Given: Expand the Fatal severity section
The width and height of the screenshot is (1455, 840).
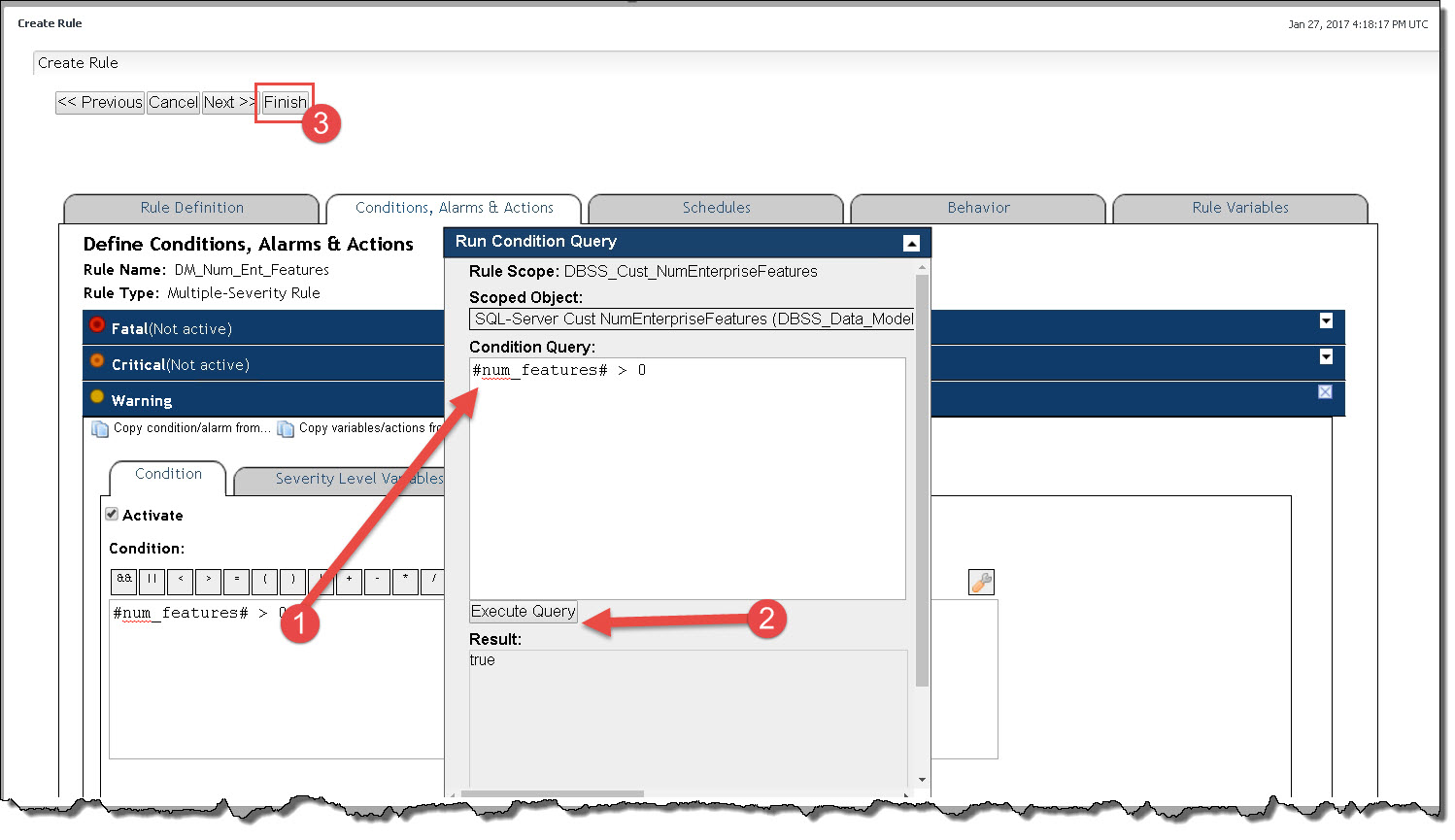Looking at the screenshot, I should click(1326, 321).
